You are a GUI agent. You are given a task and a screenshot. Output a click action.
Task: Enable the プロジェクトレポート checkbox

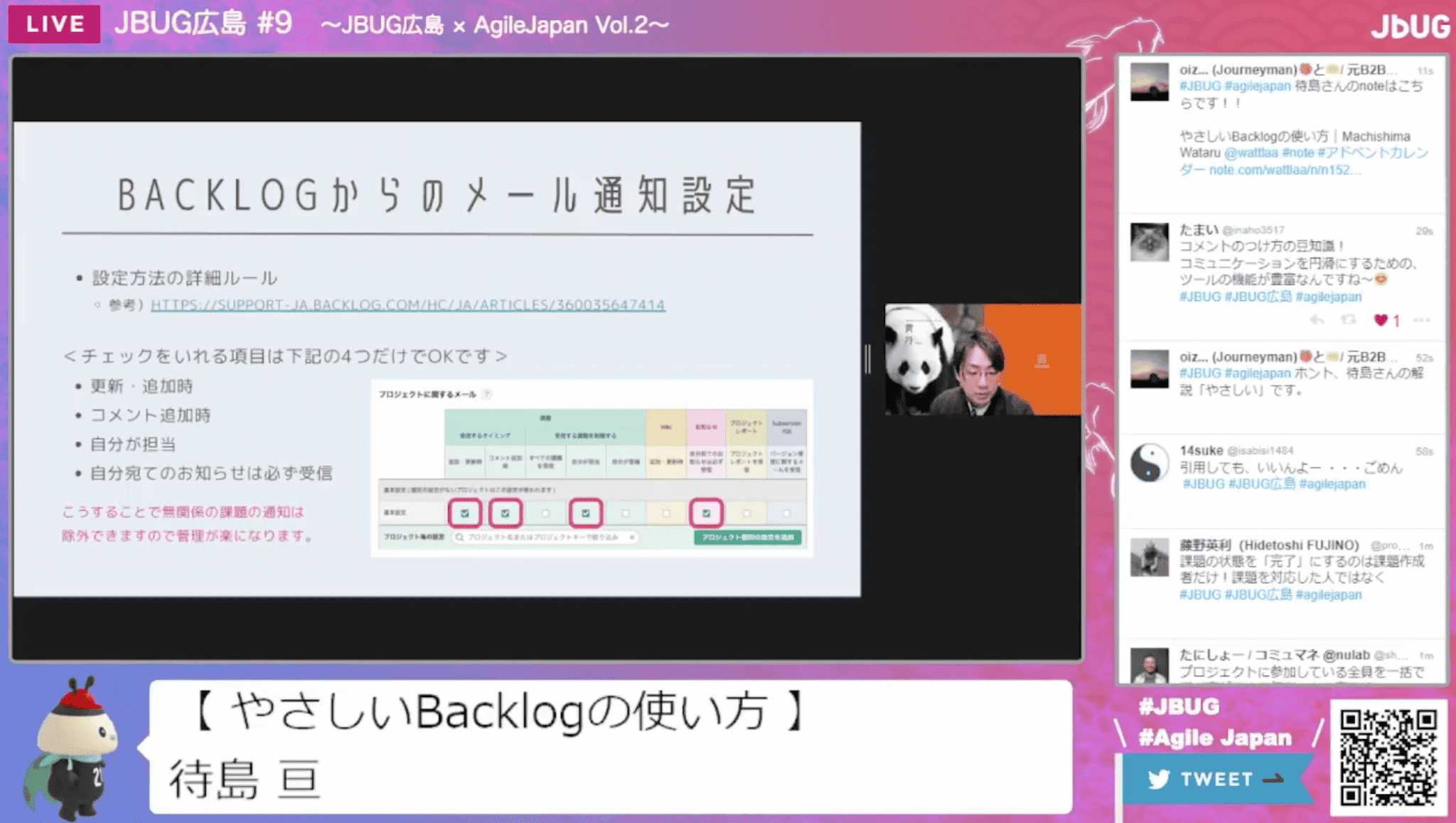(746, 512)
